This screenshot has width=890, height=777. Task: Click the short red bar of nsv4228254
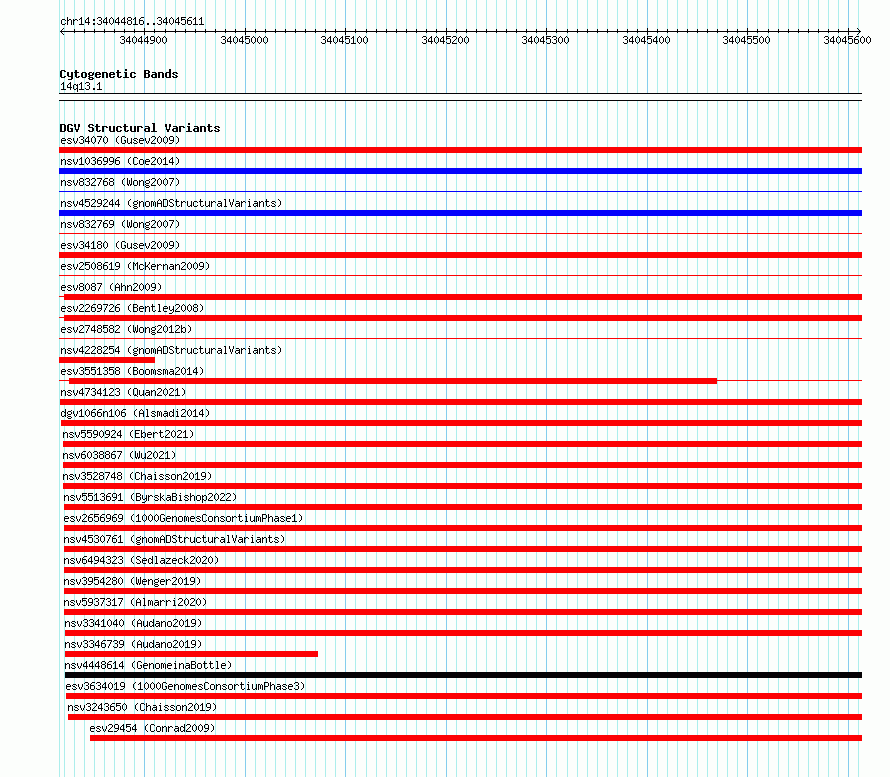tap(107, 360)
